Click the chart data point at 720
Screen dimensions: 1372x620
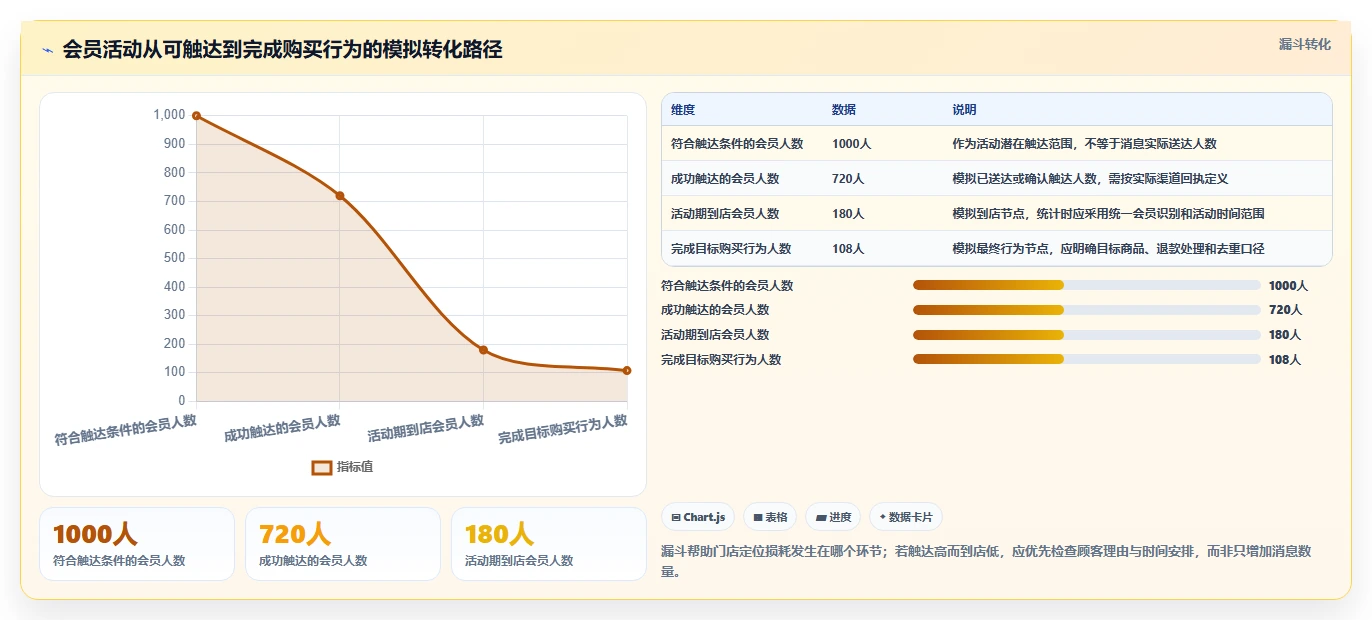340,196
